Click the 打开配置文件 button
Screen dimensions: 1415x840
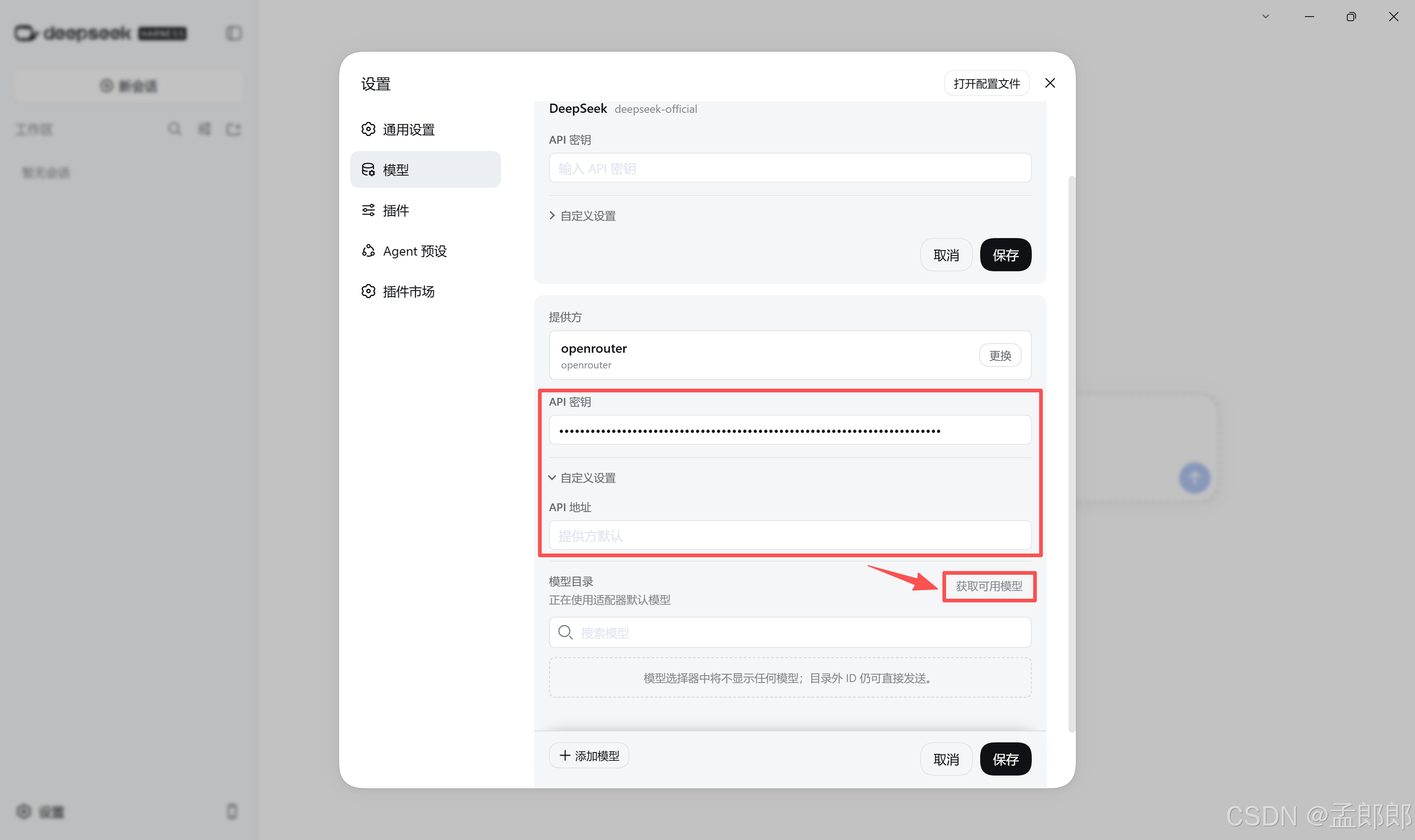click(987, 83)
